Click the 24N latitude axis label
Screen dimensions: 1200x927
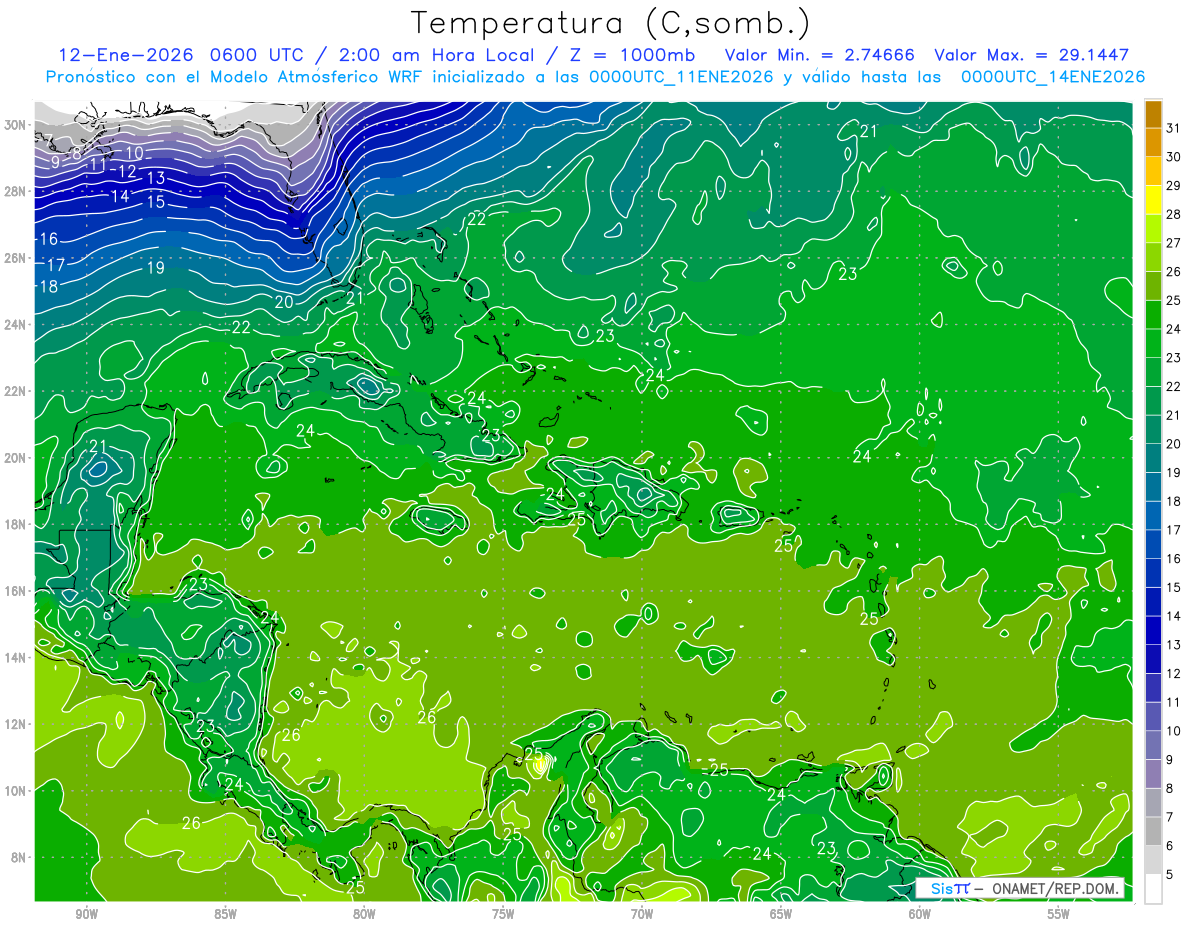(x=17, y=325)
